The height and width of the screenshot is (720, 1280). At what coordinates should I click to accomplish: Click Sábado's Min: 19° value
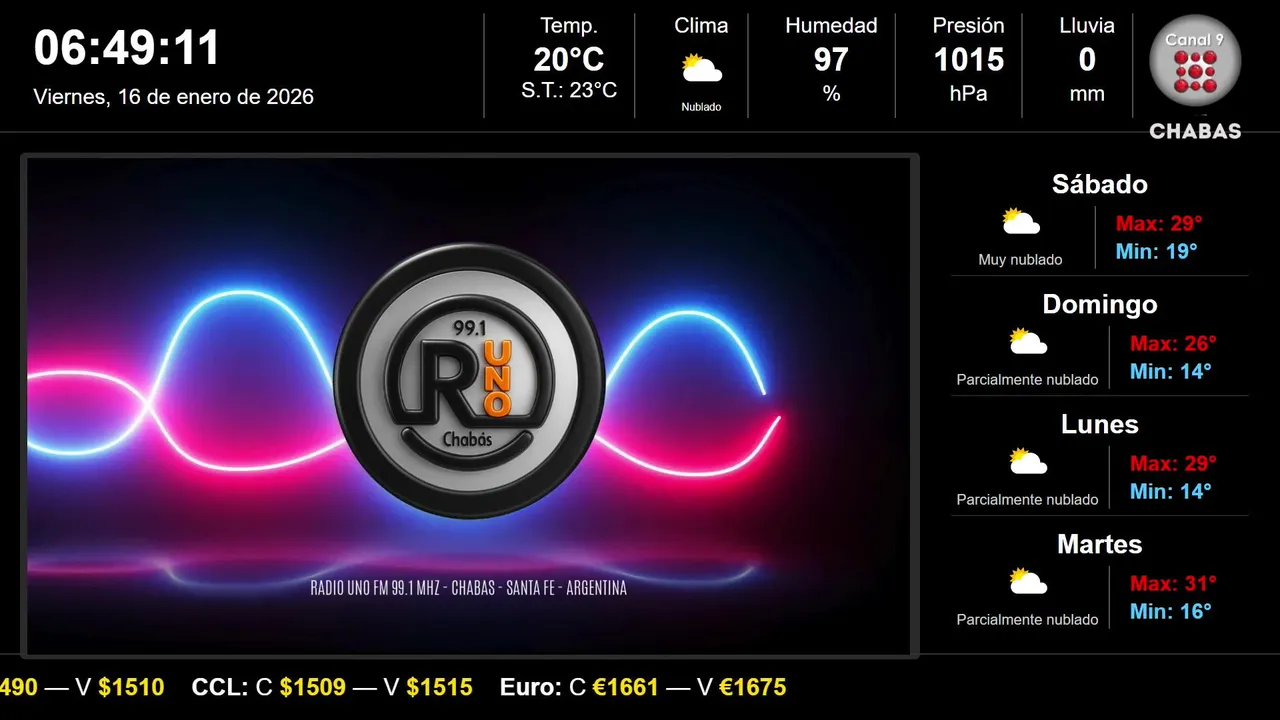tap(1156, 251)
